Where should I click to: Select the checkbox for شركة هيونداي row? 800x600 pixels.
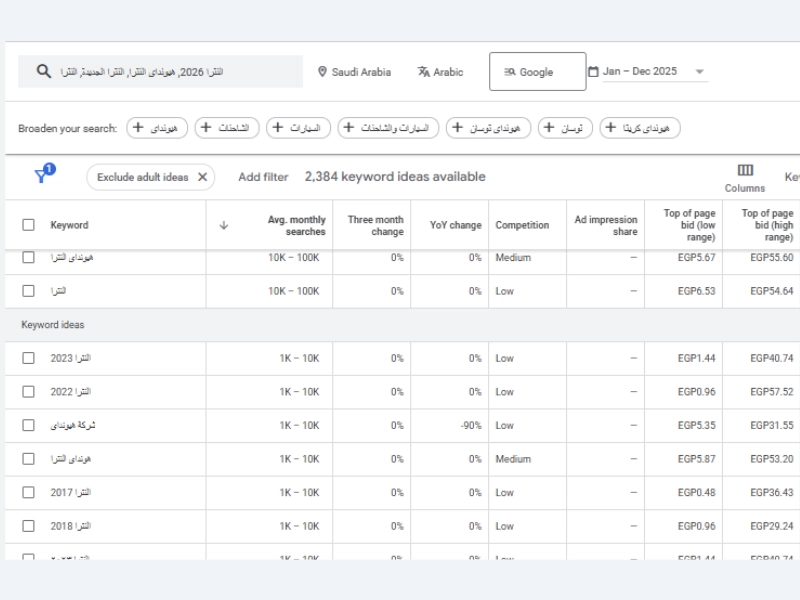click(x=28, y=425)
